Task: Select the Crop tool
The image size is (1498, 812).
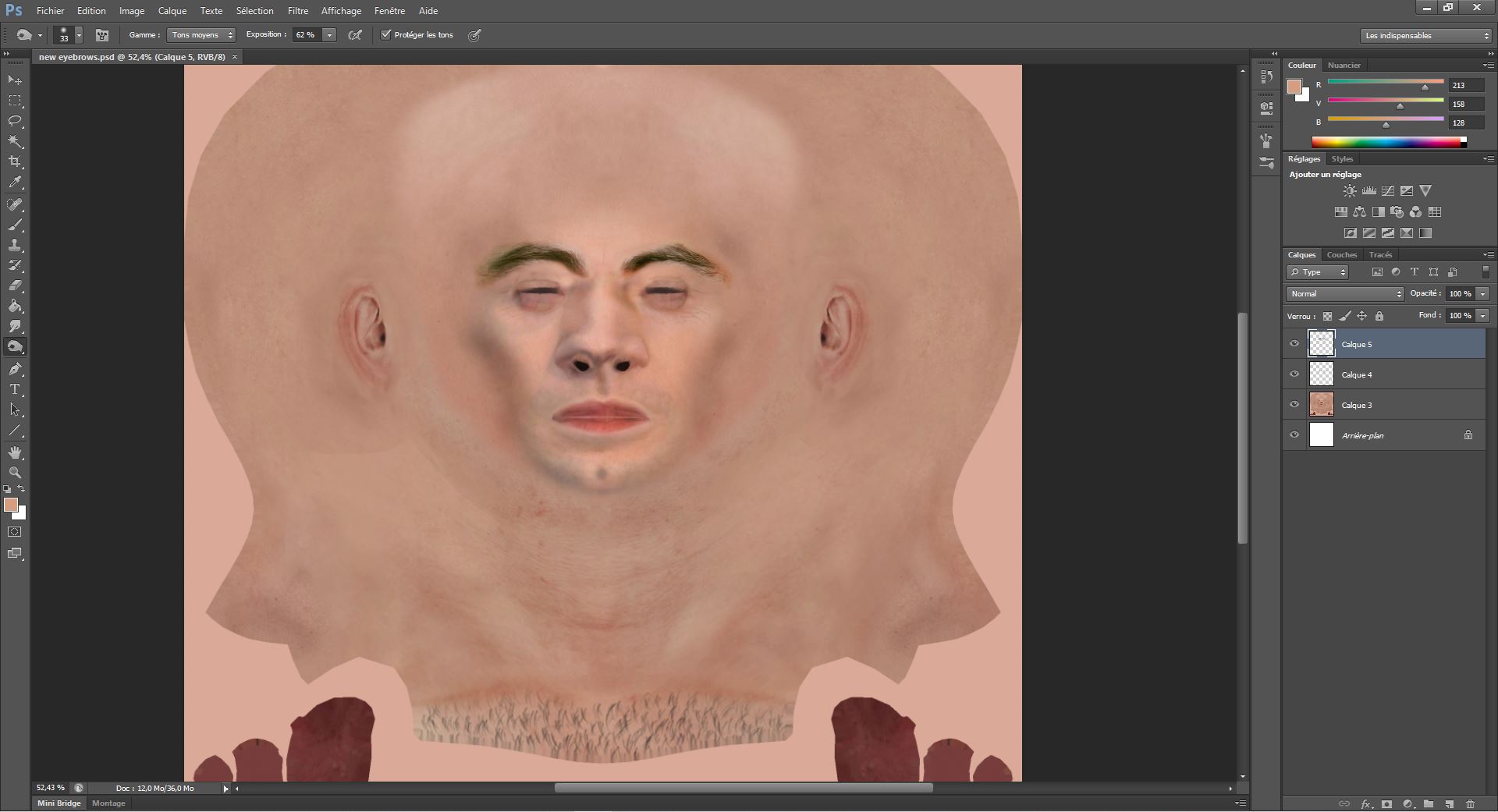Action: click(x=15, y=161)
